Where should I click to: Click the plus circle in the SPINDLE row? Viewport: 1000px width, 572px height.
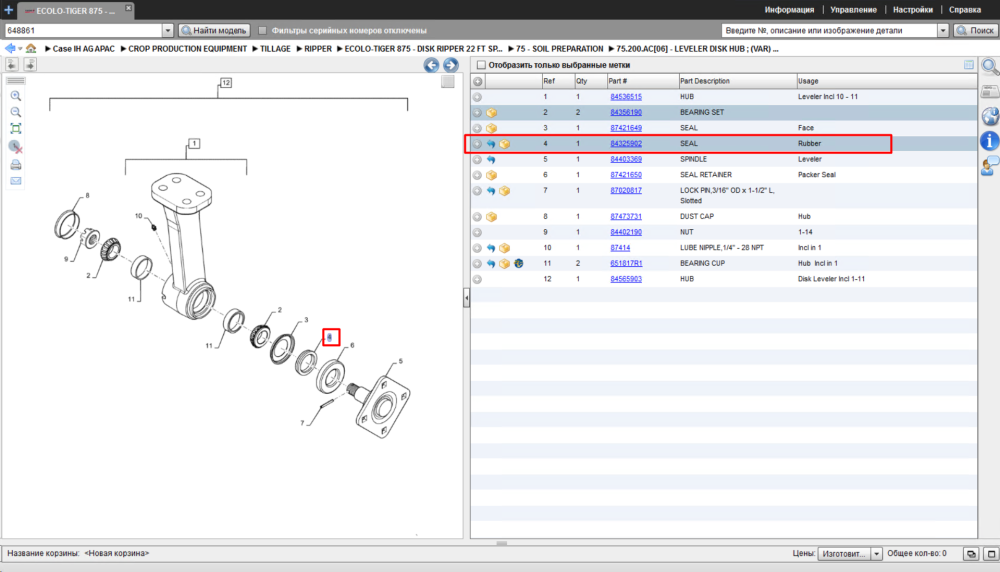tap(477, 159)
